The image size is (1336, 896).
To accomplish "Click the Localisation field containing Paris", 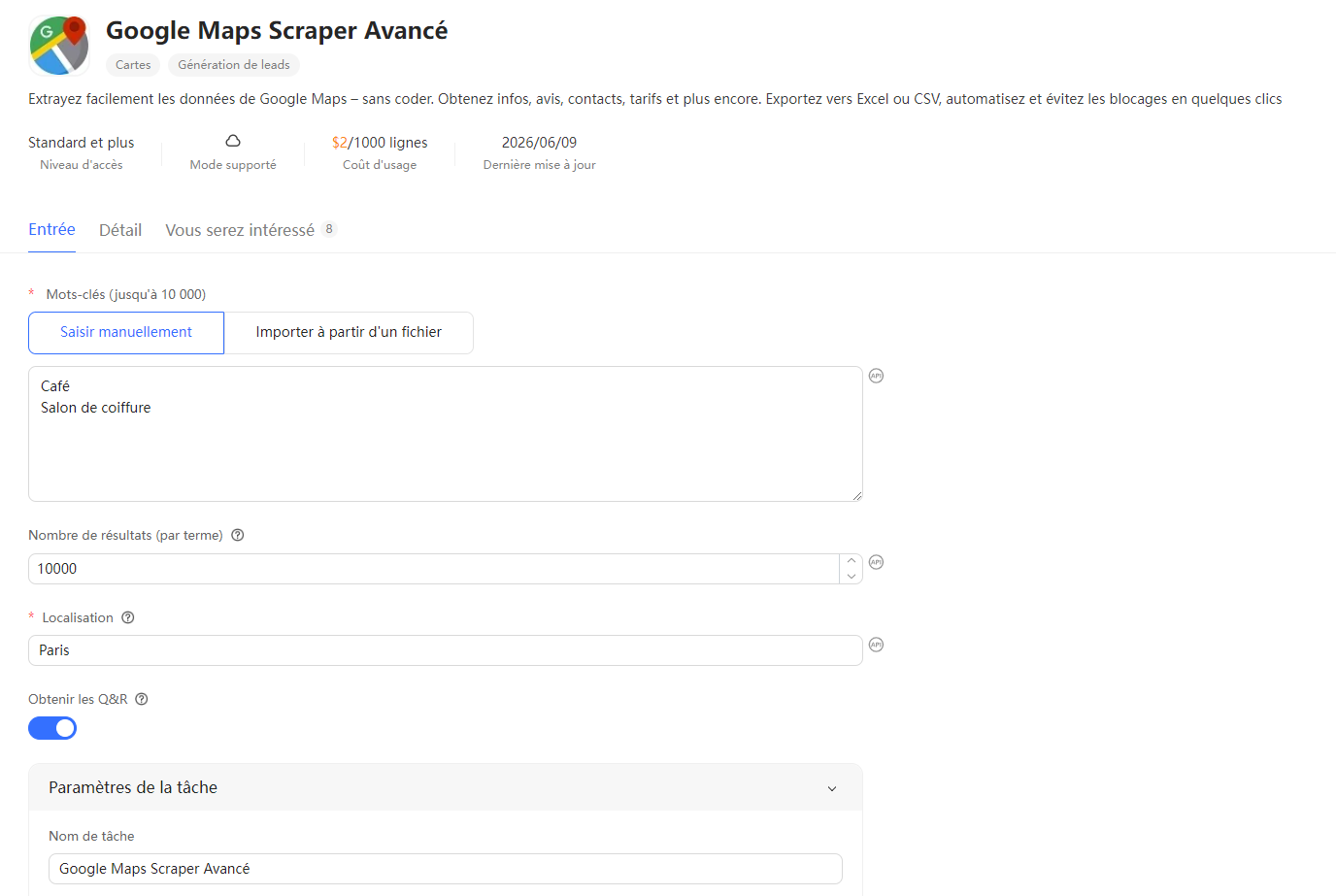I will (x=446, y=650).
